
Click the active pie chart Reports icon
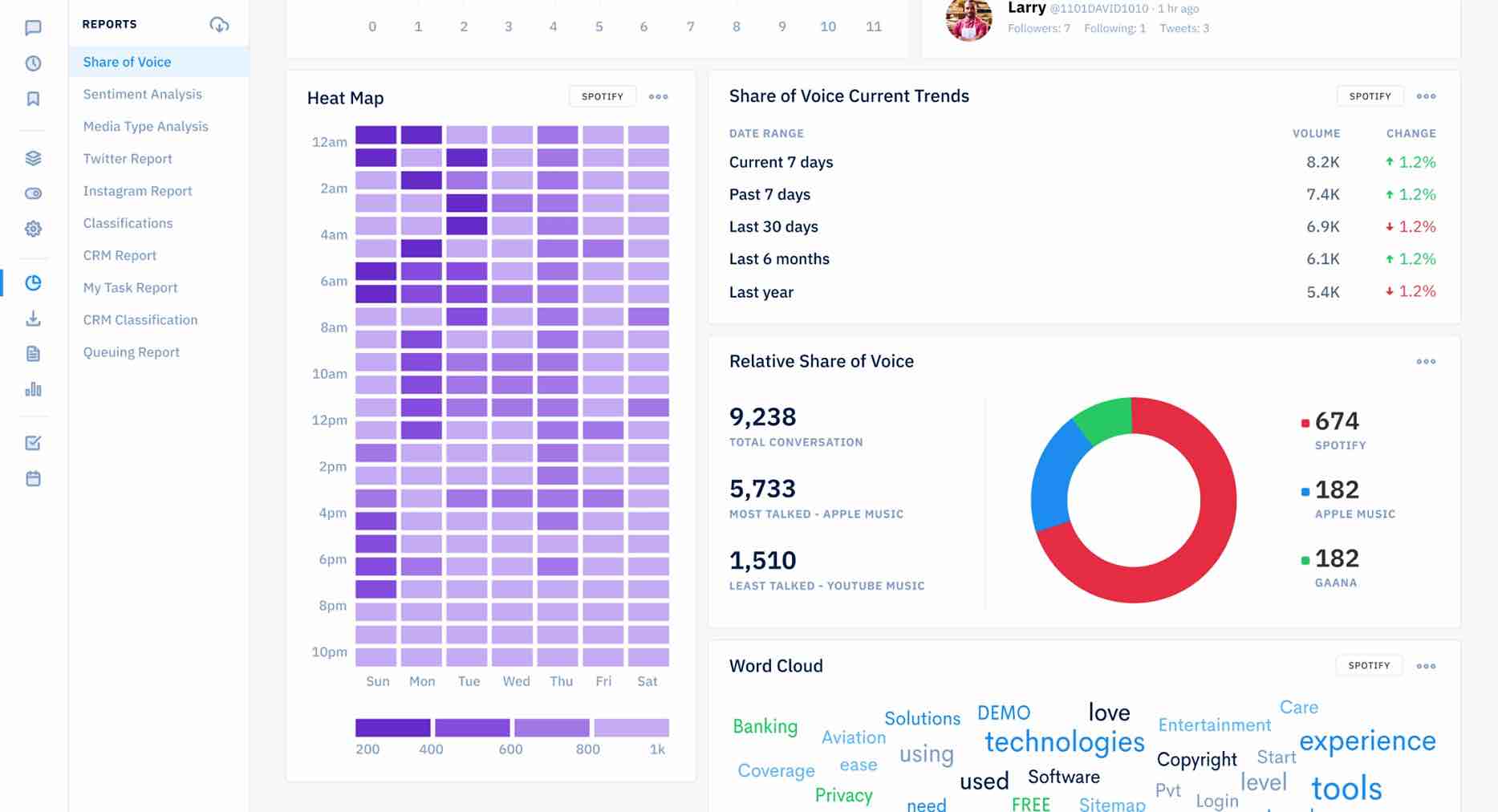34,282
